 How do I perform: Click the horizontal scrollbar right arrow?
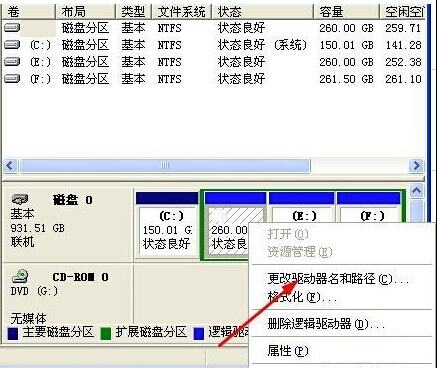pyautogui.click(x=416, y=165)
